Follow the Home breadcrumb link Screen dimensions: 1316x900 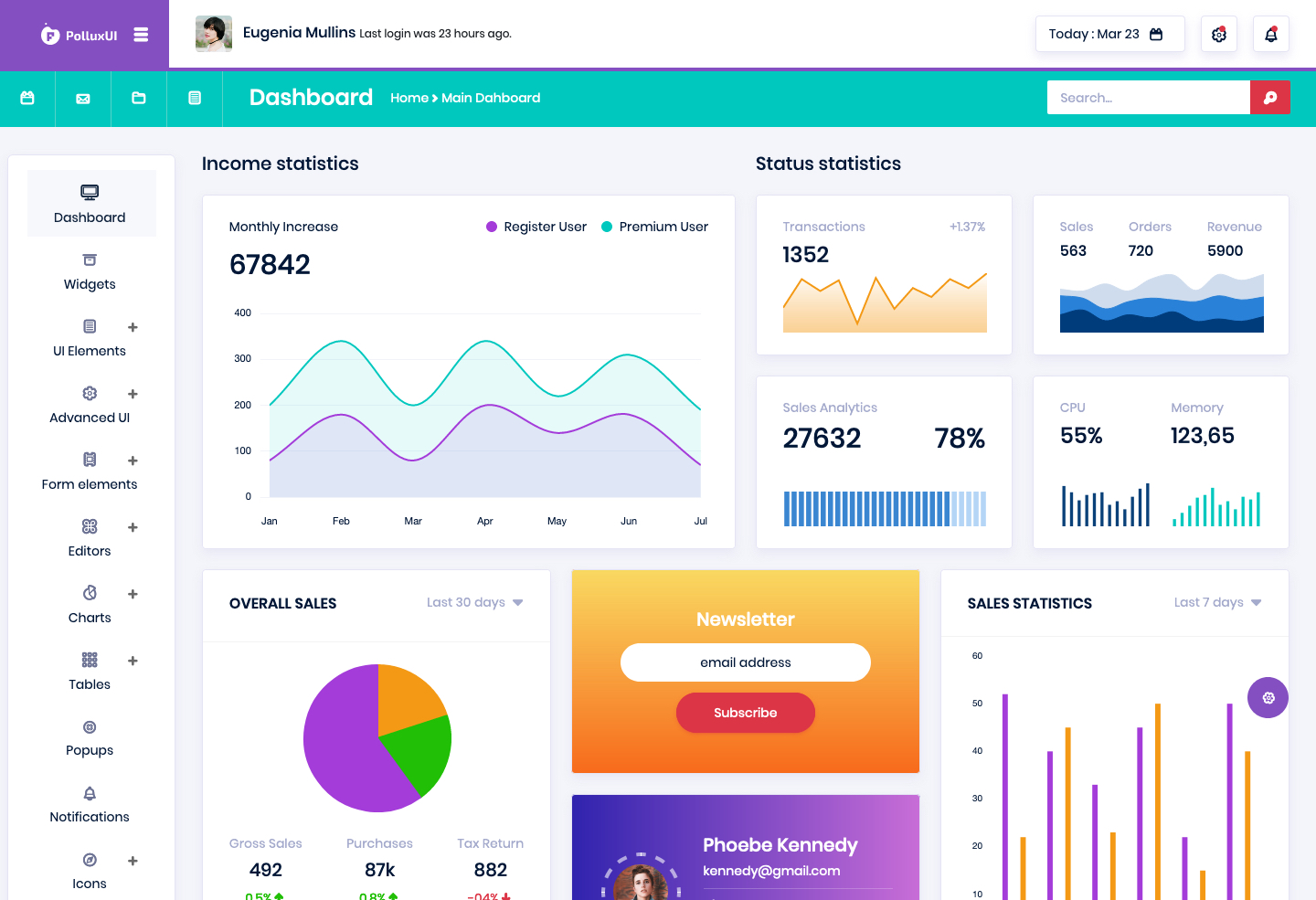click(409, 98)
